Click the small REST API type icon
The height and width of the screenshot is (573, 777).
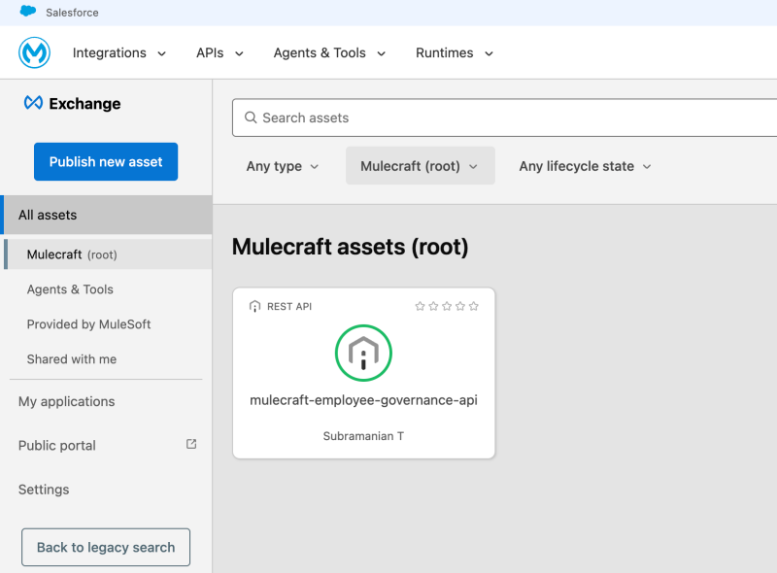pyautogui.click(x=255, y=306)
